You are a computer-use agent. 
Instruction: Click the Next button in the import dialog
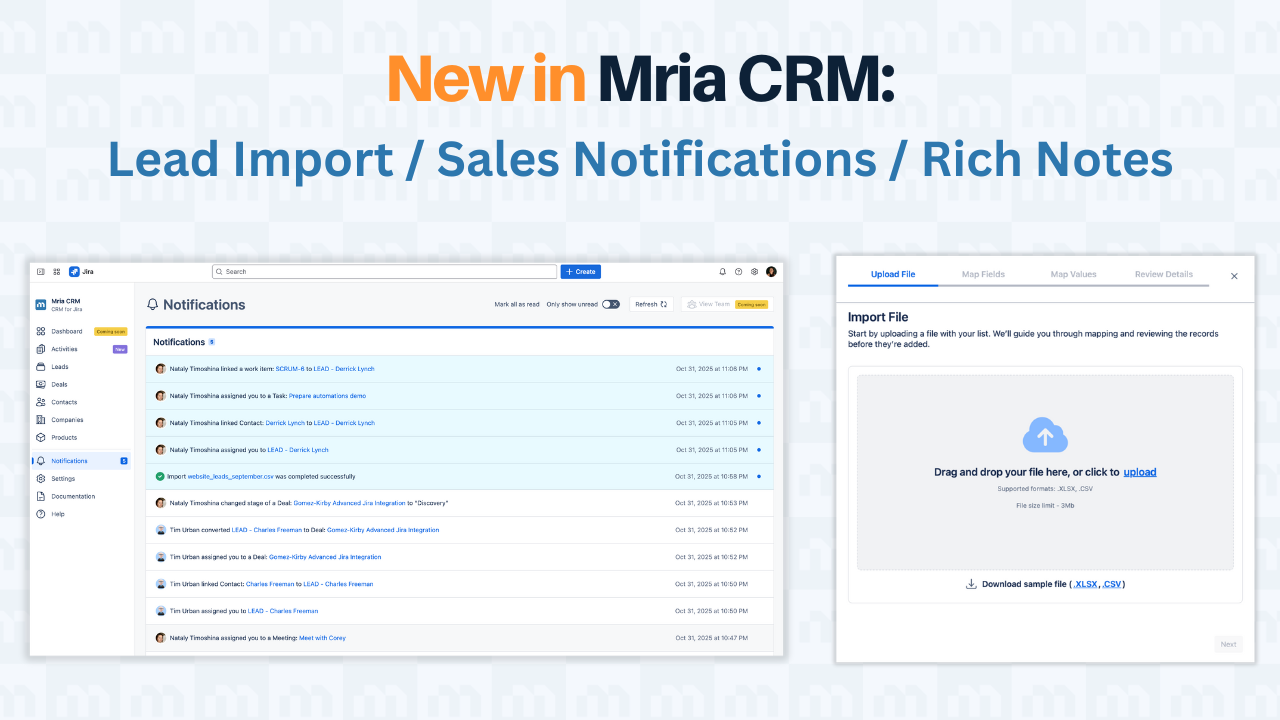coord(1229,644)
